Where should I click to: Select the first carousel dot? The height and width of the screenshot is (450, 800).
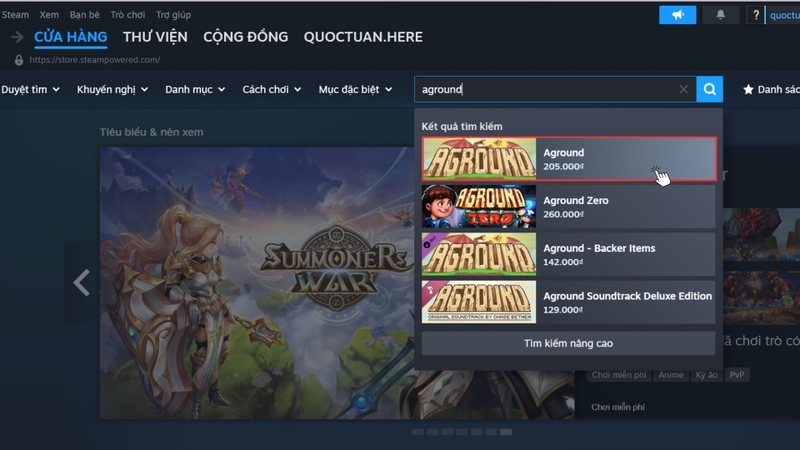click(418, 432)
